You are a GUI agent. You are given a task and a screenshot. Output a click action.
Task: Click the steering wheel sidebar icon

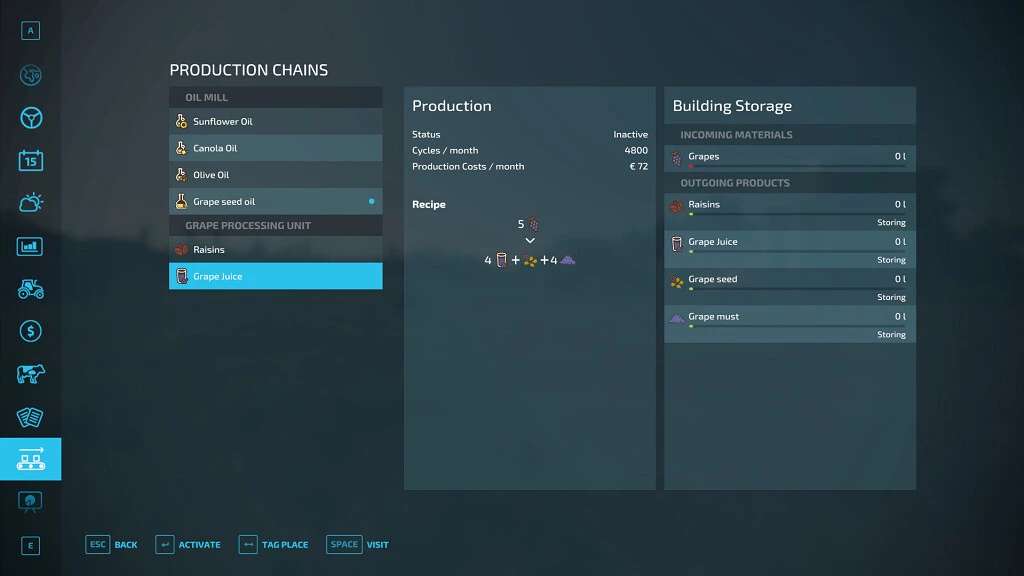pos(30,118)
